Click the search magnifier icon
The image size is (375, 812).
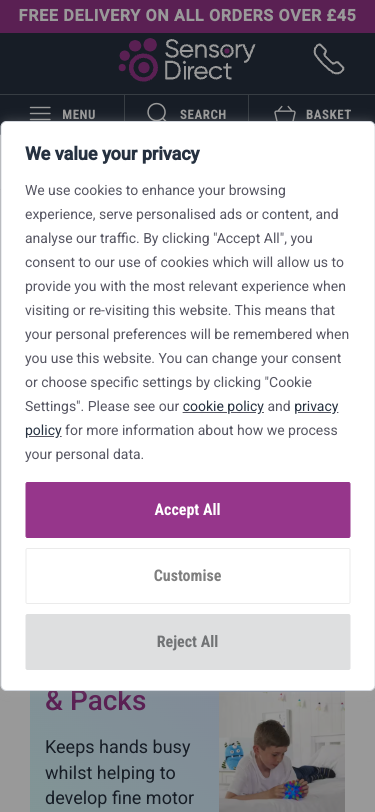click(x=156, y=112)
